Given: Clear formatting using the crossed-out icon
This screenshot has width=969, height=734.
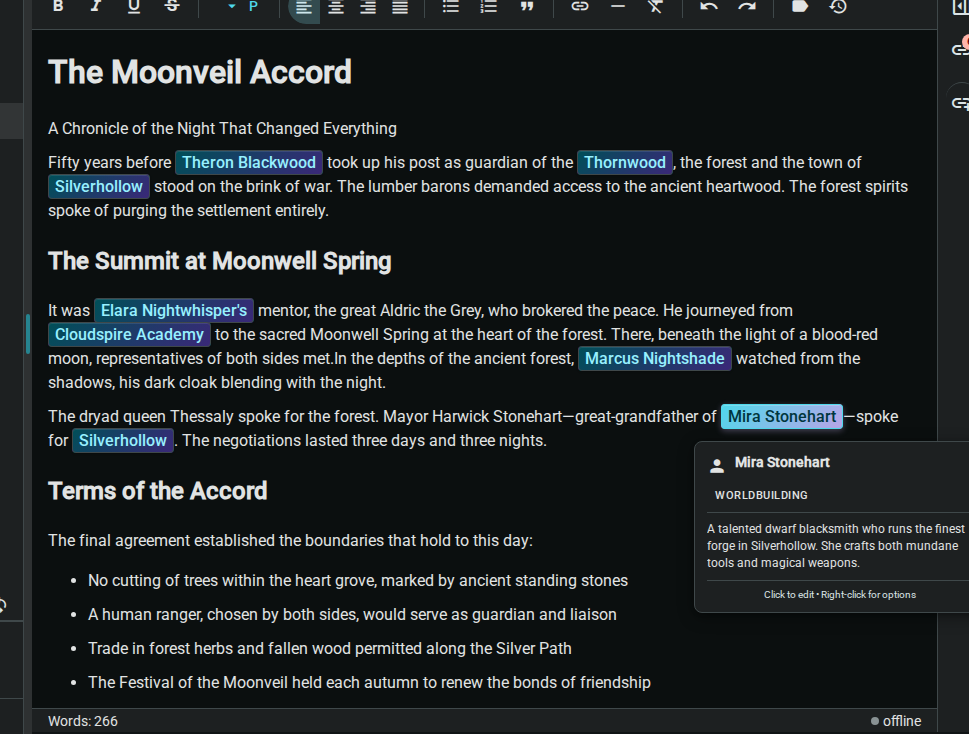Looking at the screenshot, I should [x=655, y=8].
